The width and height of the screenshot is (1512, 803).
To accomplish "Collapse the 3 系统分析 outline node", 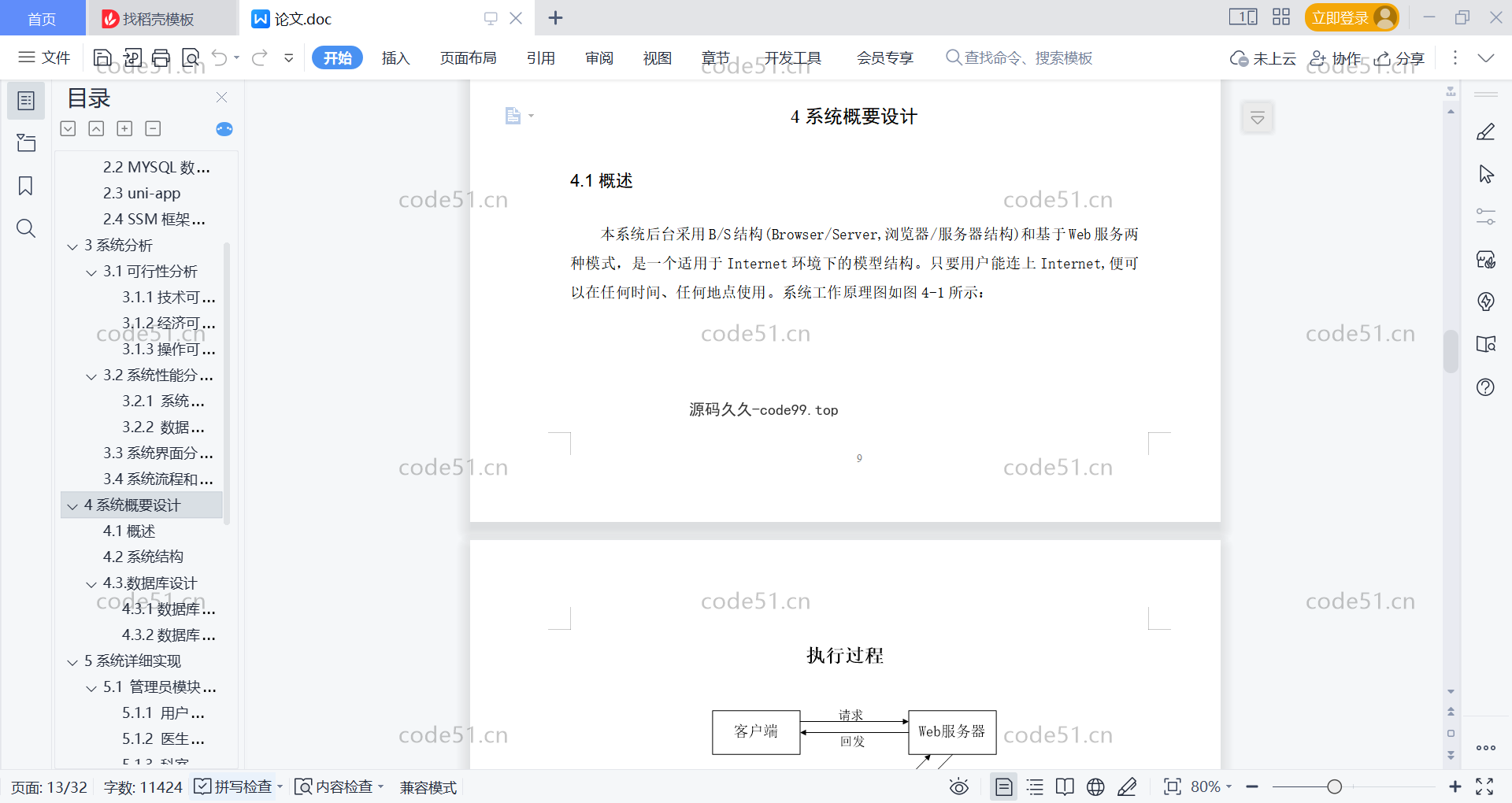I will point(72,246).
